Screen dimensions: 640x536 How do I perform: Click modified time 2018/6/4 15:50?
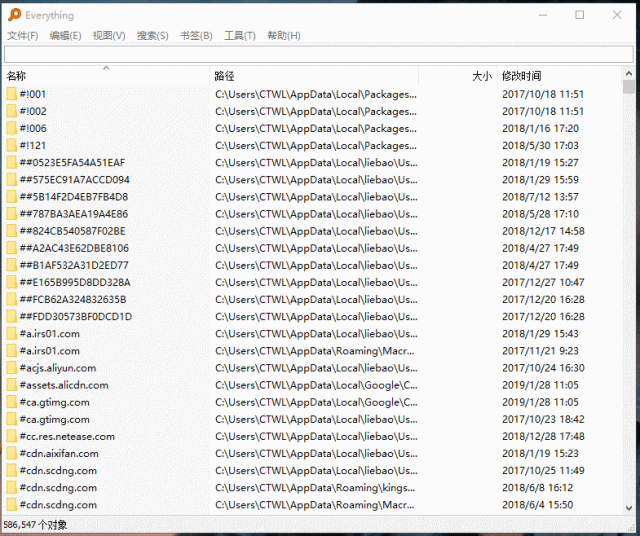click(538, 505)
